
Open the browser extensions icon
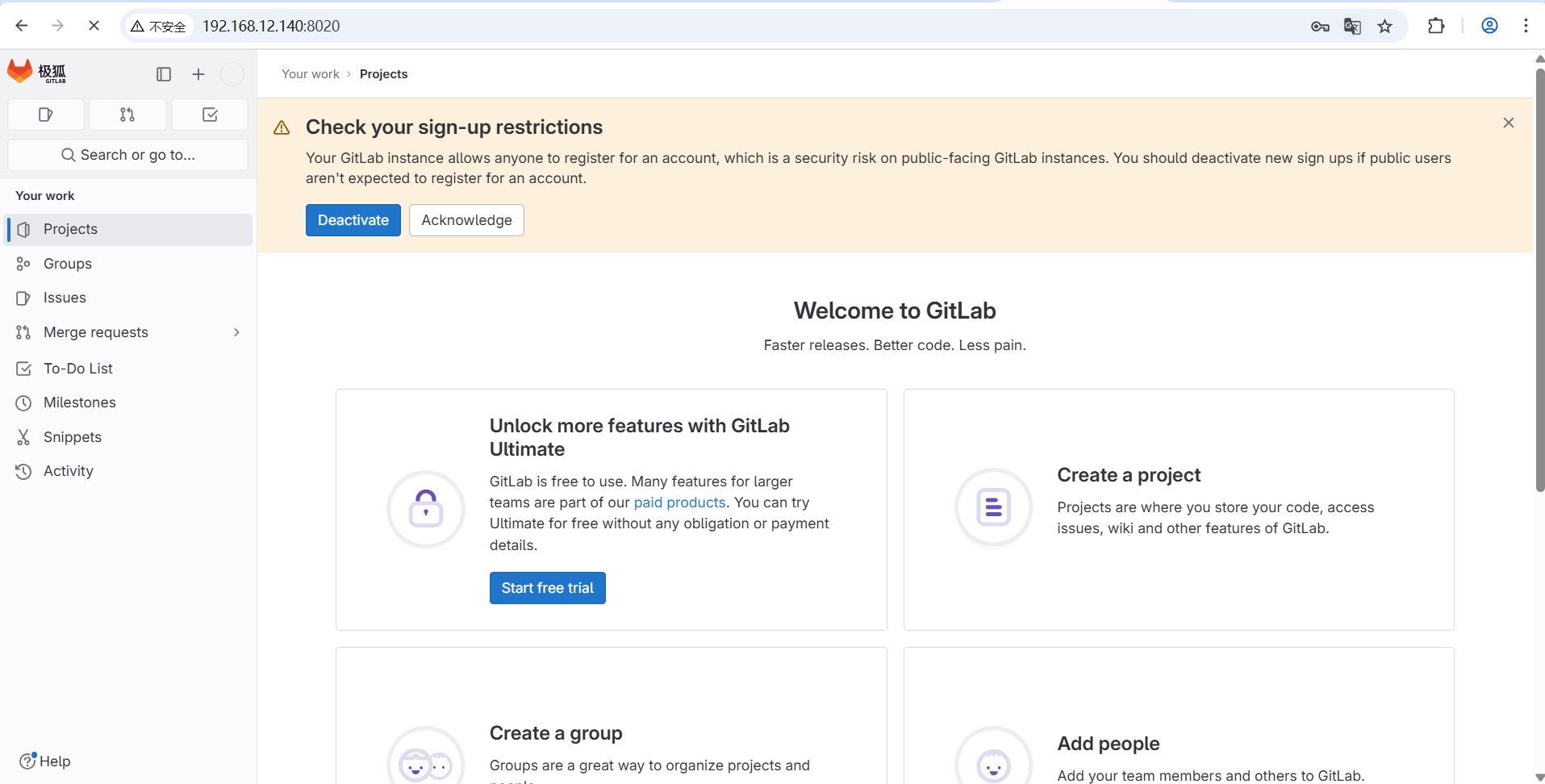click(x=1436, y=26)
